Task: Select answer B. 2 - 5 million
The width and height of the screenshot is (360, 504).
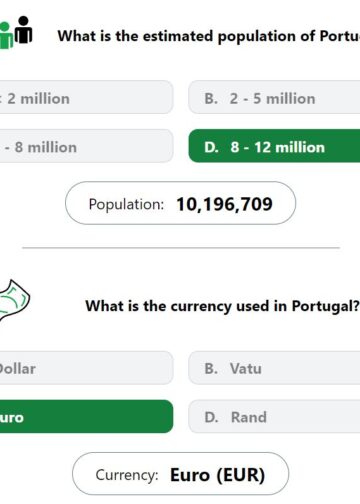Action: tap(274, 97)
